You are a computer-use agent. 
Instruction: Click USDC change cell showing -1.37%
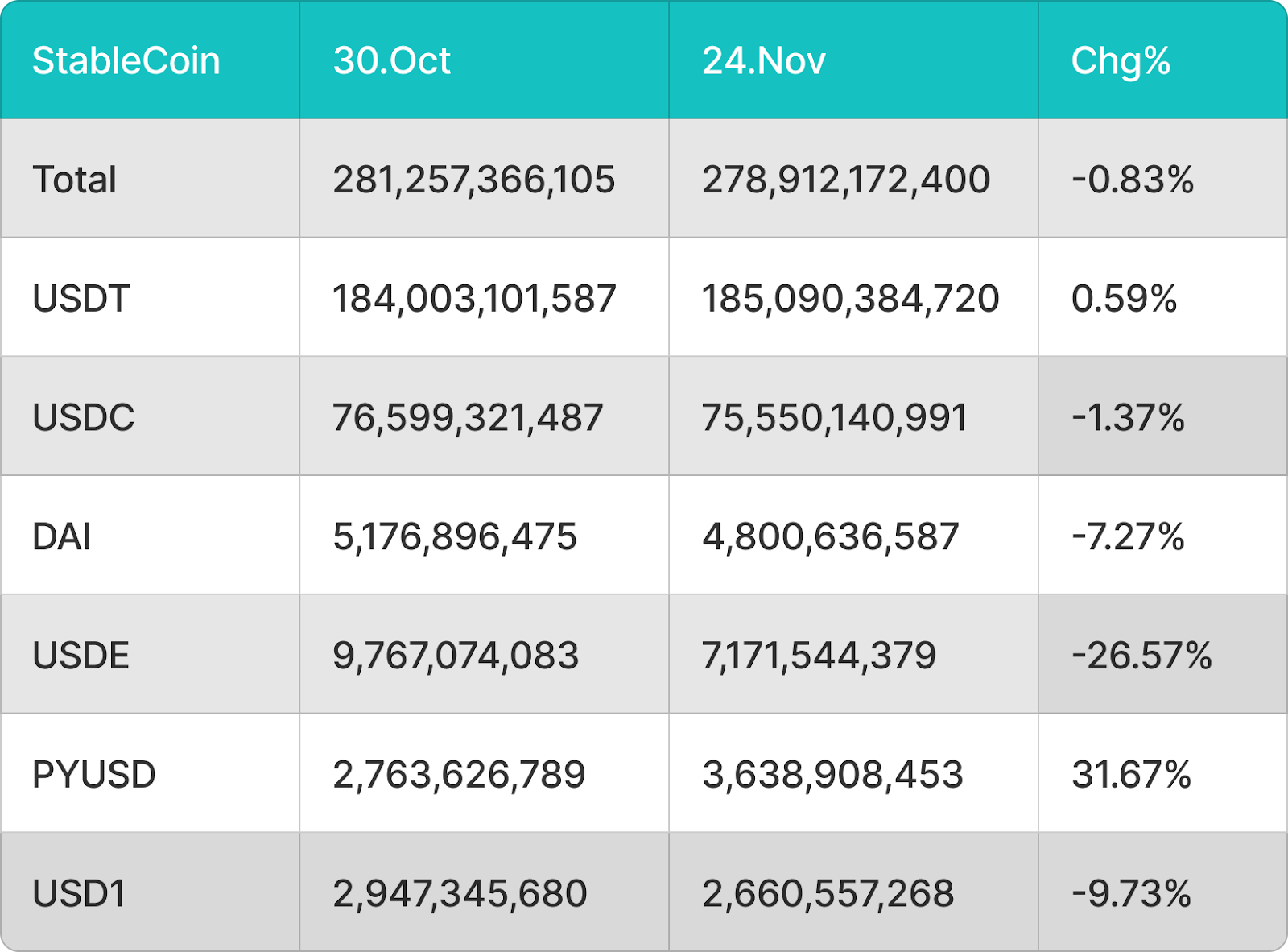coord(1128,417)
